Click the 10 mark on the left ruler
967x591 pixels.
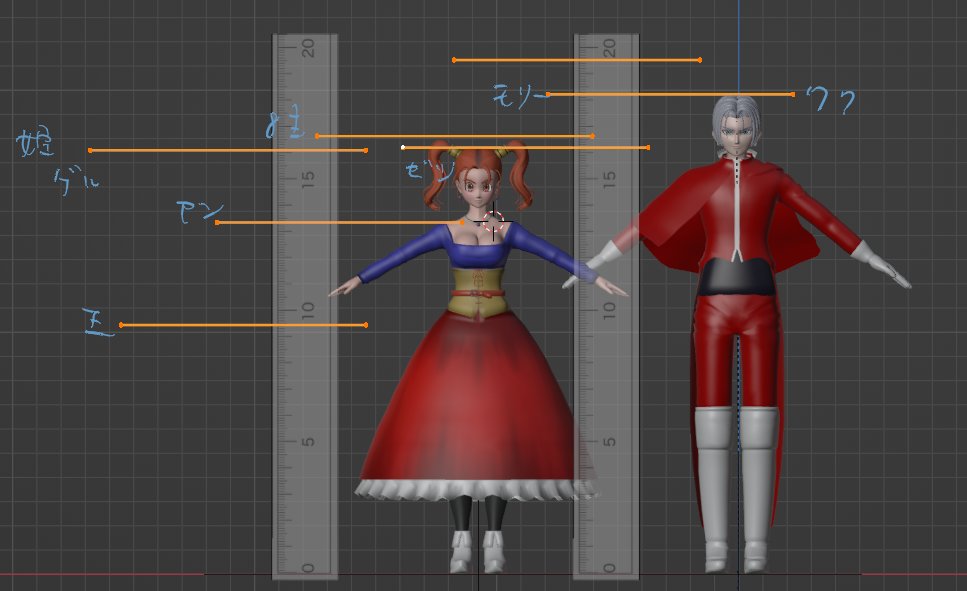point(308,310)
